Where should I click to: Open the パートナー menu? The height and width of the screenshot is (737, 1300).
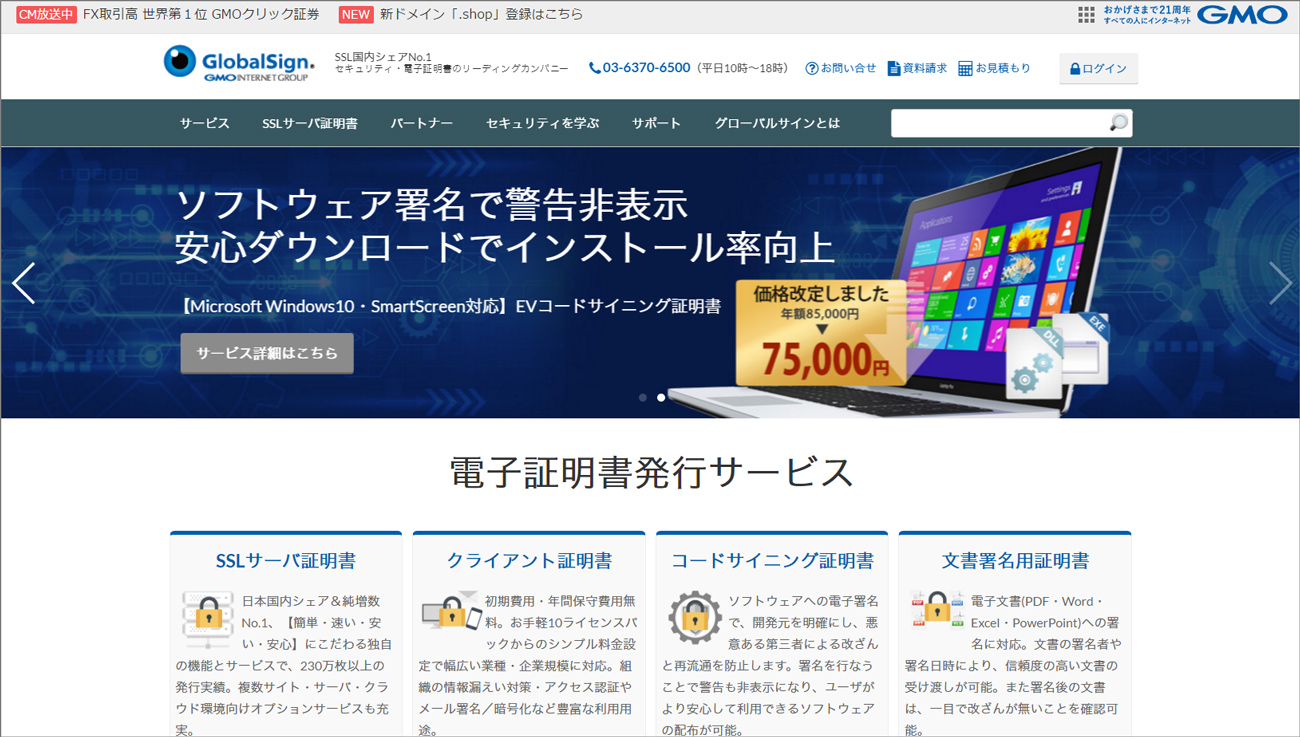click(422, 123)
